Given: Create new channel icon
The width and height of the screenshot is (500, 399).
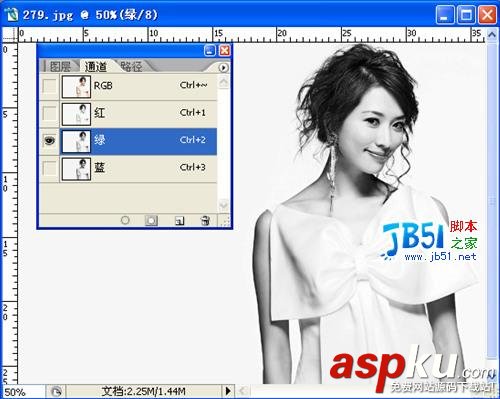Looking at the screenshot, I should (179, 221).
